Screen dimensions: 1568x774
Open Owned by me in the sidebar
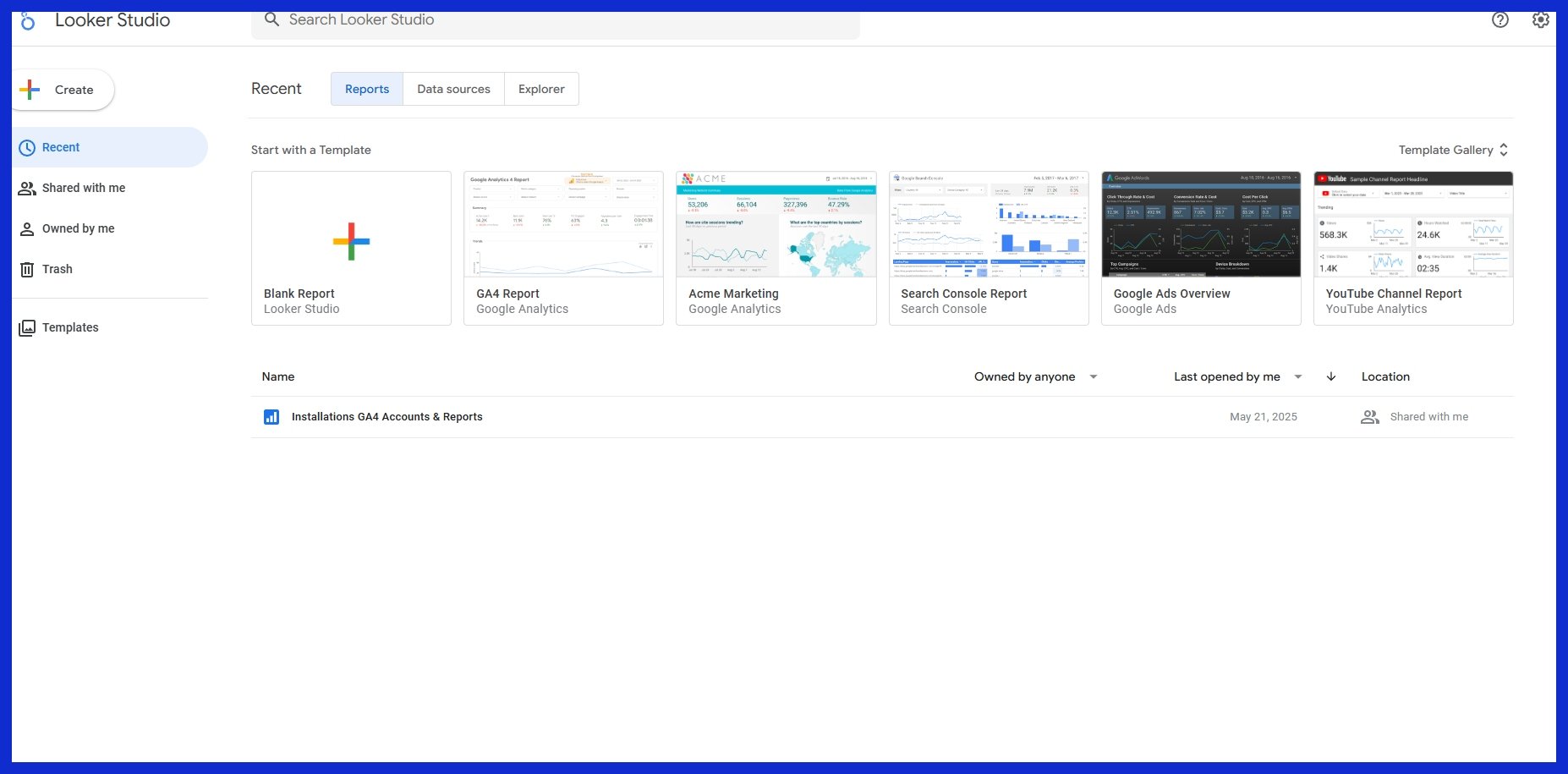pyautogui.click(x=109, y=228)
